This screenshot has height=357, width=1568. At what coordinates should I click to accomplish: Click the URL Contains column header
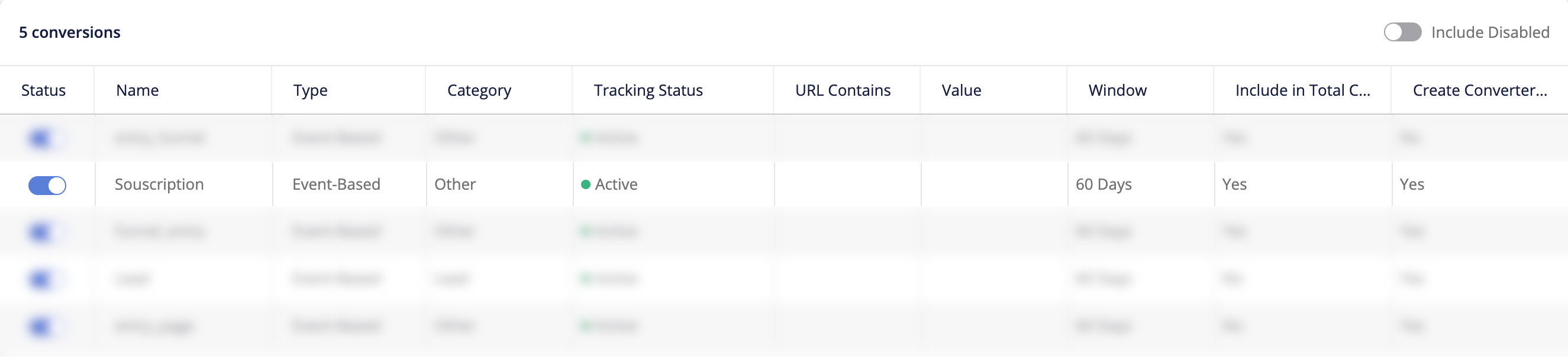point(843,90)
